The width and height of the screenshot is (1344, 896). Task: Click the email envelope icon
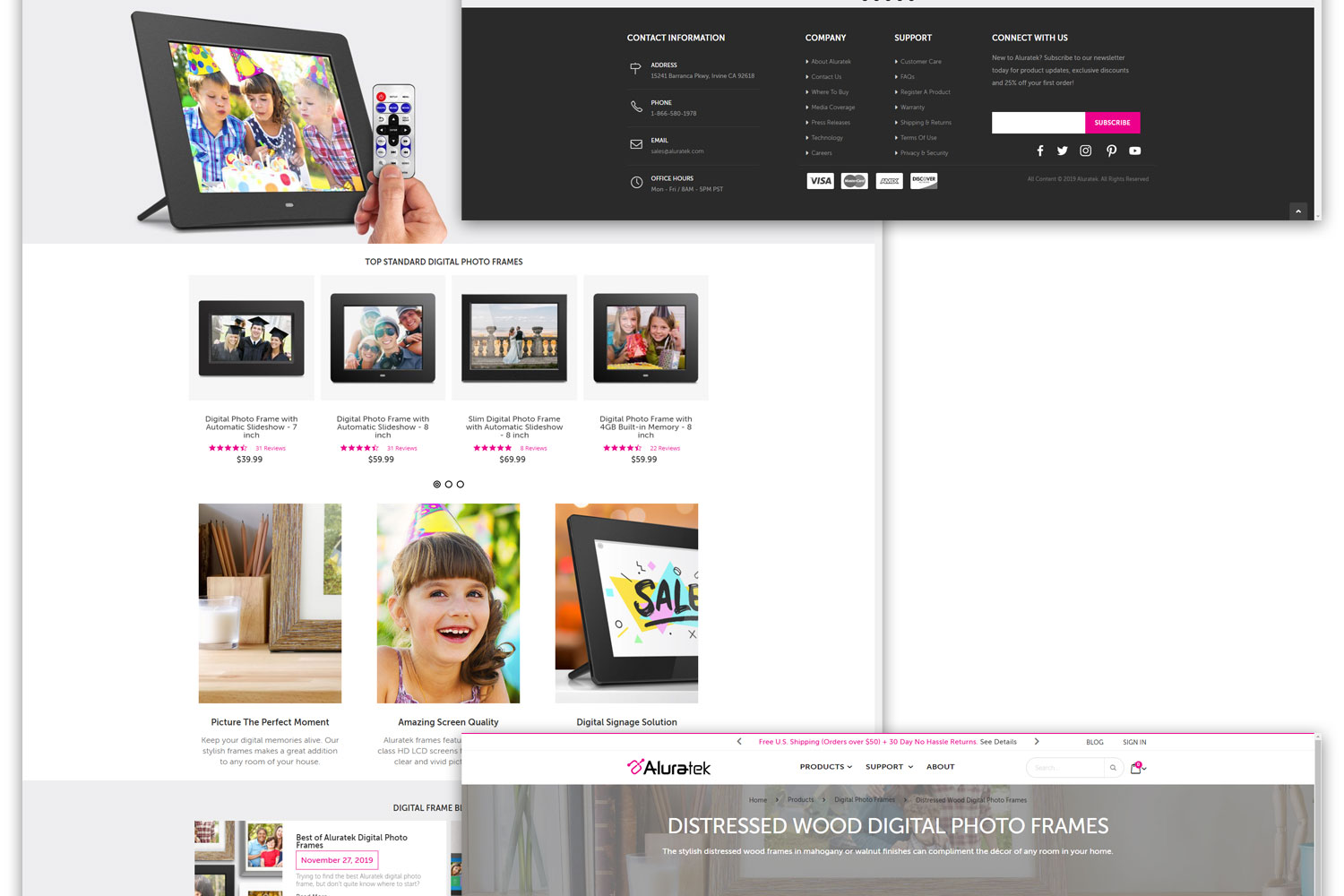(x=636, y=144)
